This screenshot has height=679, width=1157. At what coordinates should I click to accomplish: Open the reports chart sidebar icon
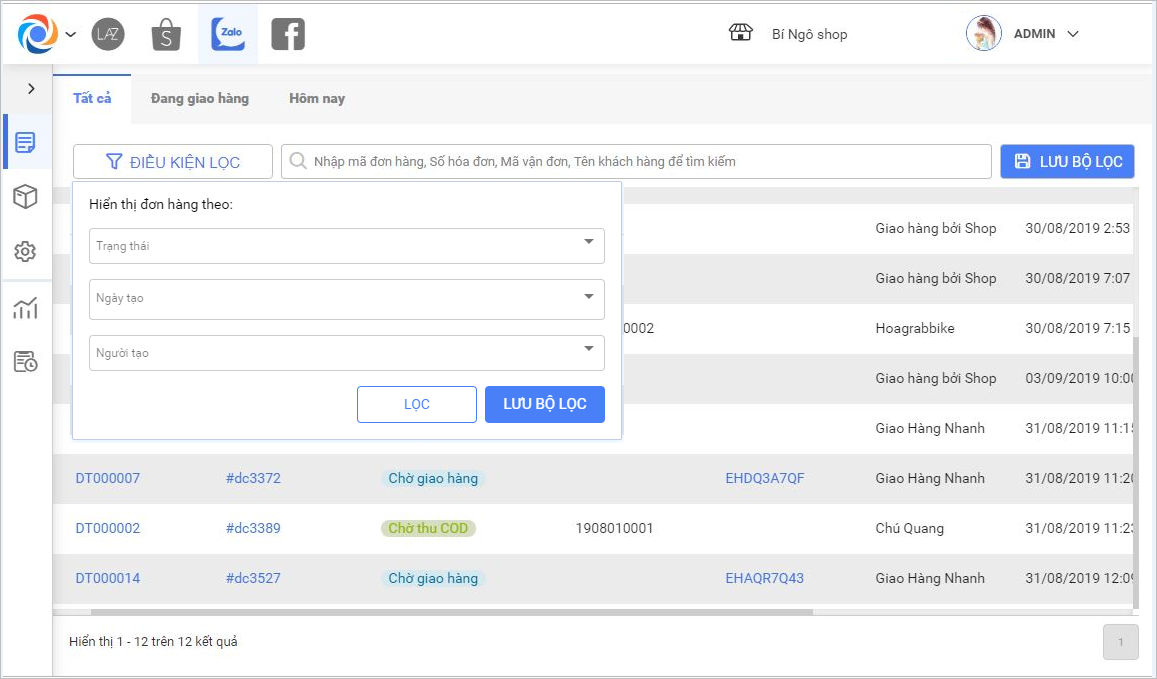pyautogui.click(x=26, y=309)
